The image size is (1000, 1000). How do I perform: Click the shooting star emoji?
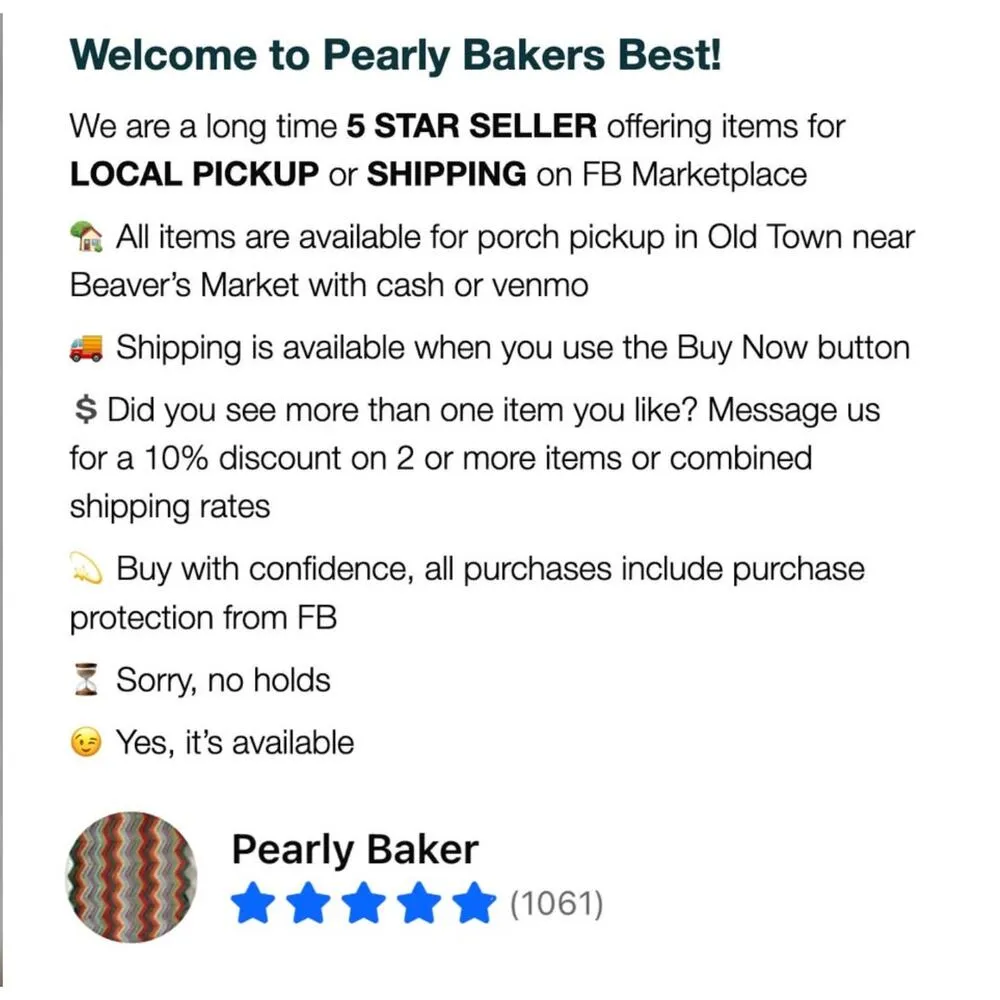tap(87, 570)
